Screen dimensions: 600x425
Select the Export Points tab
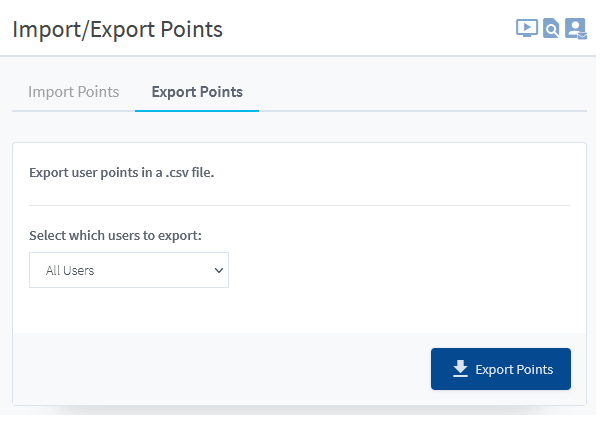point(197,92)
